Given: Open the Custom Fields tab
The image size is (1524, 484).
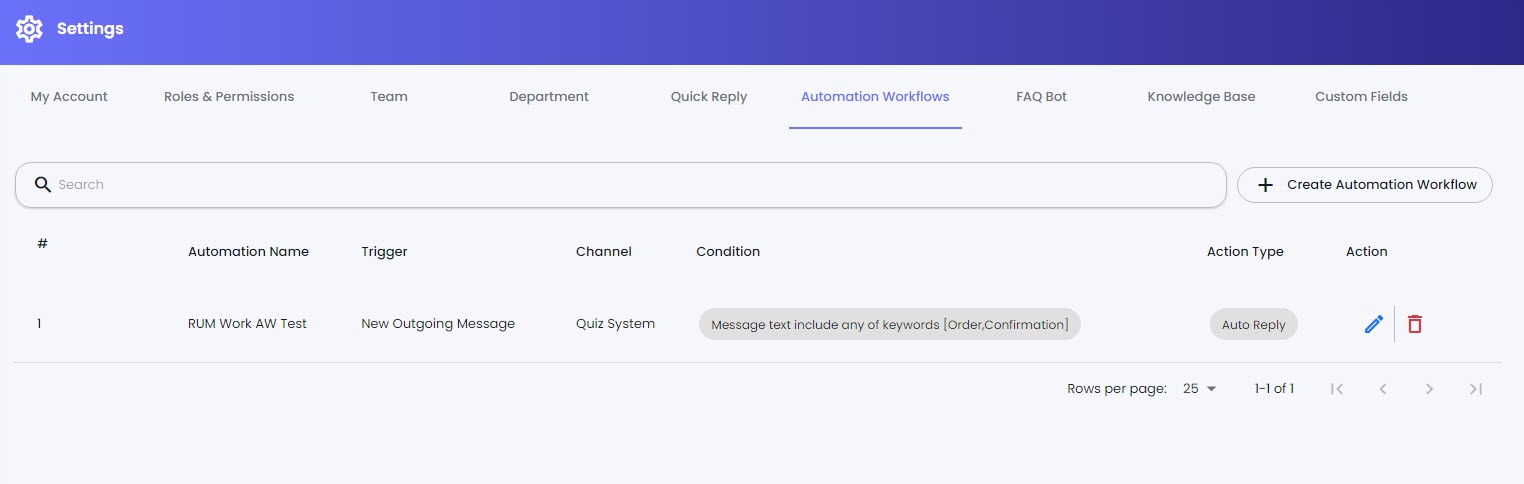Looking at the screenshot, I should point(1361,97).
